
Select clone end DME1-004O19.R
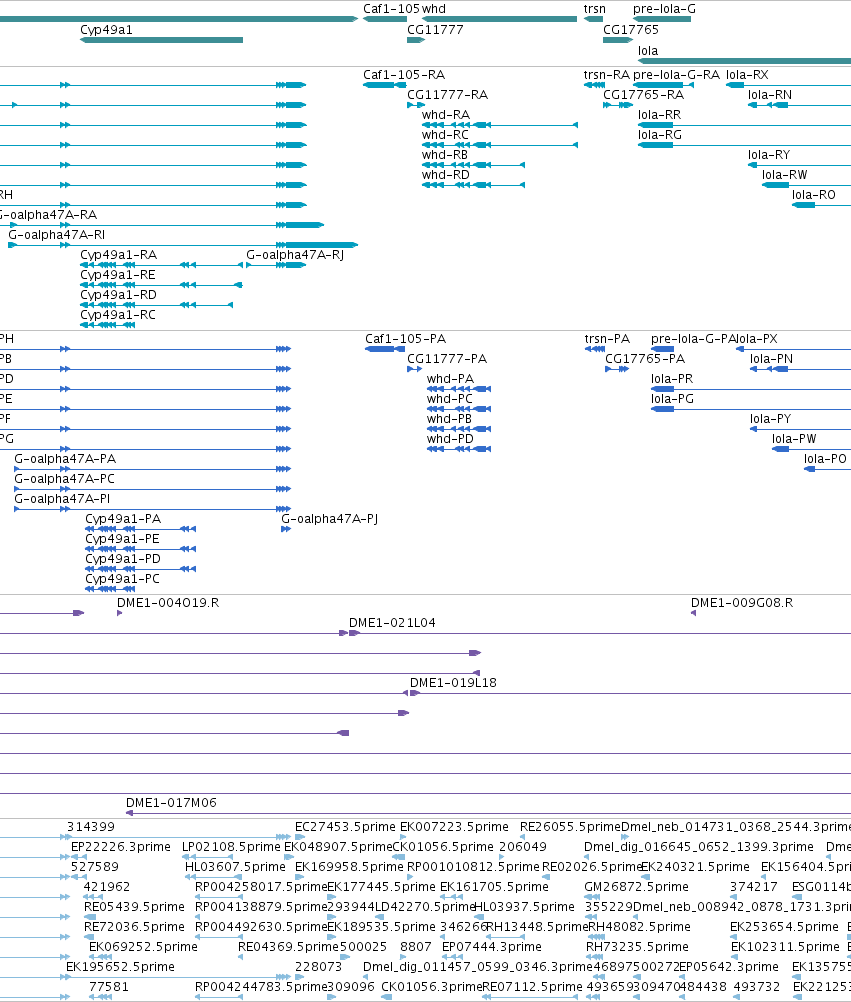pyautogui.click(x=167, y=603)
